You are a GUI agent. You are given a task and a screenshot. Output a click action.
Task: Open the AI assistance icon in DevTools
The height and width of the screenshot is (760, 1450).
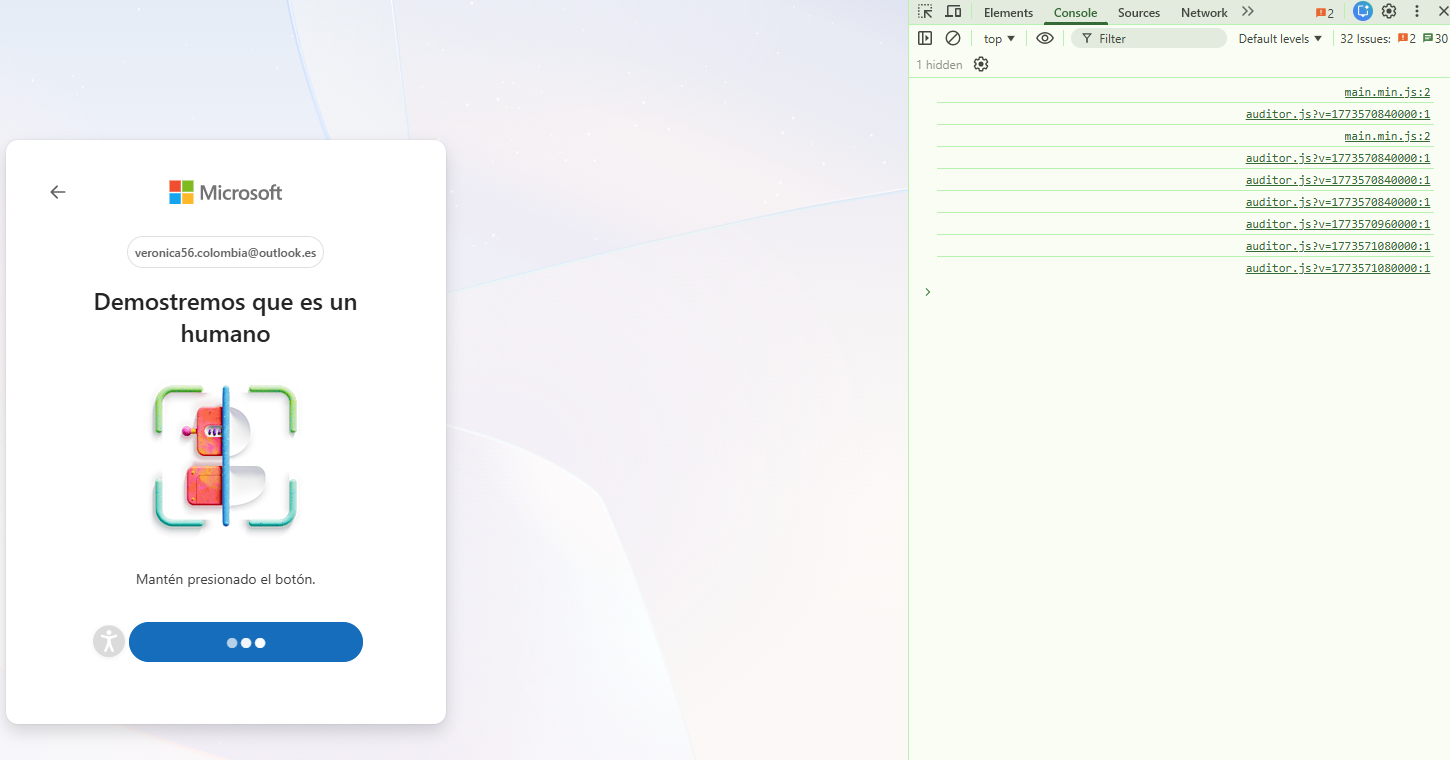point(1362,11)
